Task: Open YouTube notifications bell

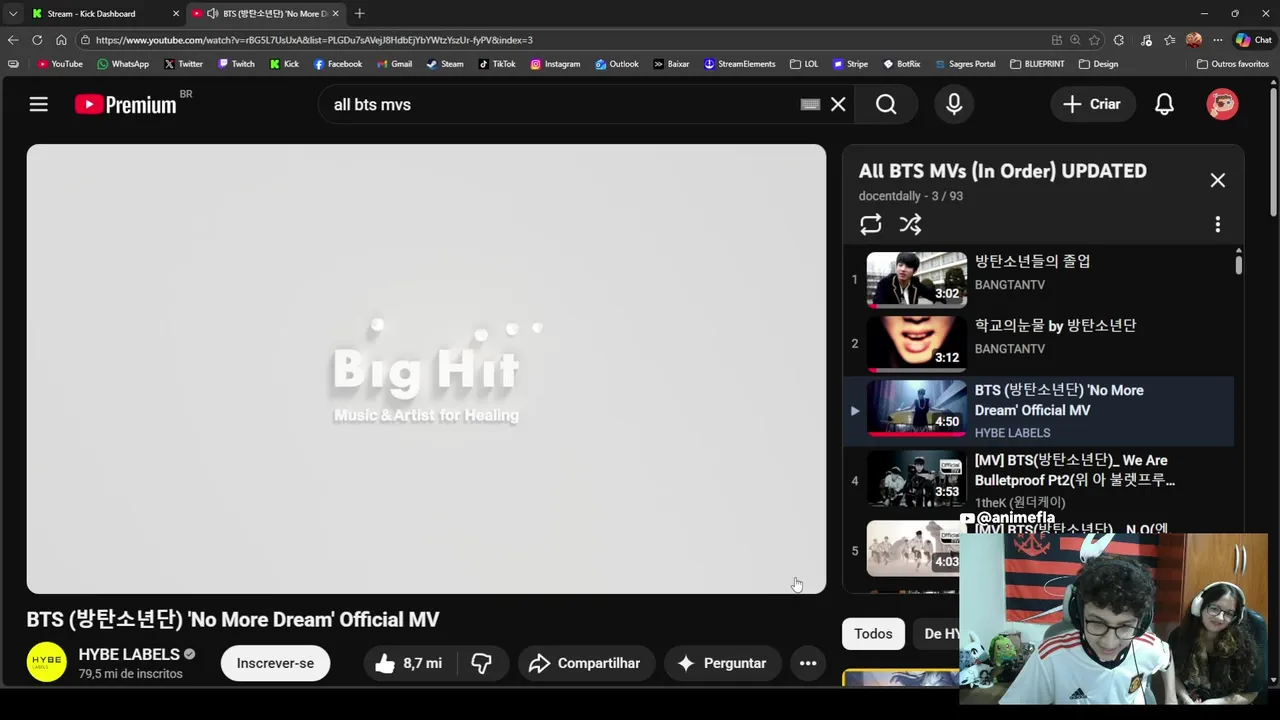Action: (x=1164, y=104)
